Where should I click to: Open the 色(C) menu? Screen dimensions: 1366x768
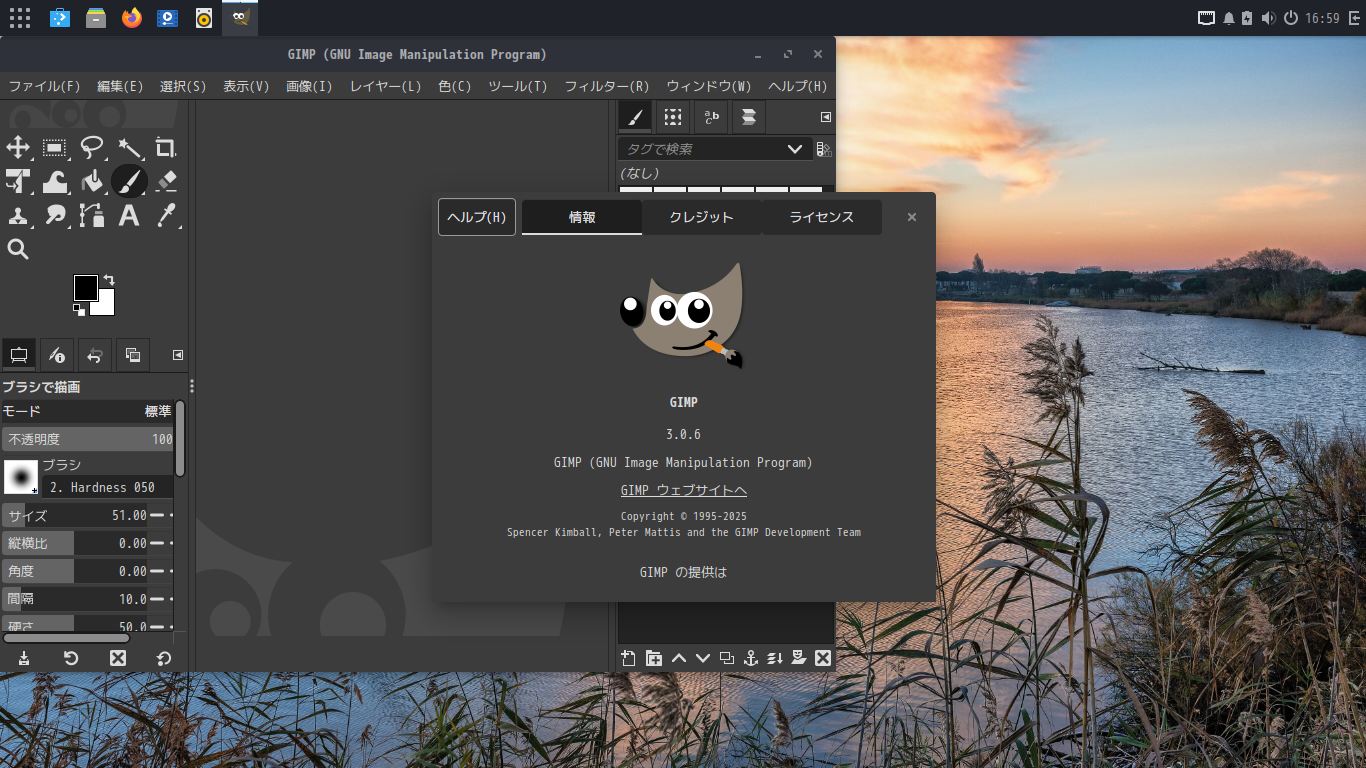(455, 86)
